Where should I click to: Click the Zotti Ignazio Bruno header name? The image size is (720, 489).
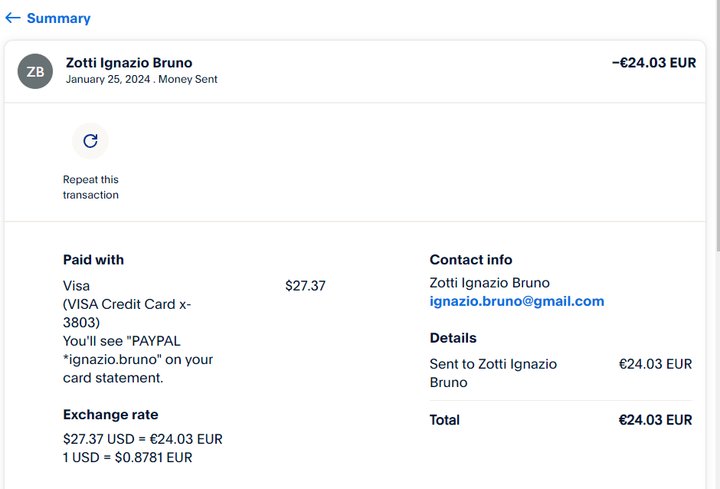click(129, 62)
